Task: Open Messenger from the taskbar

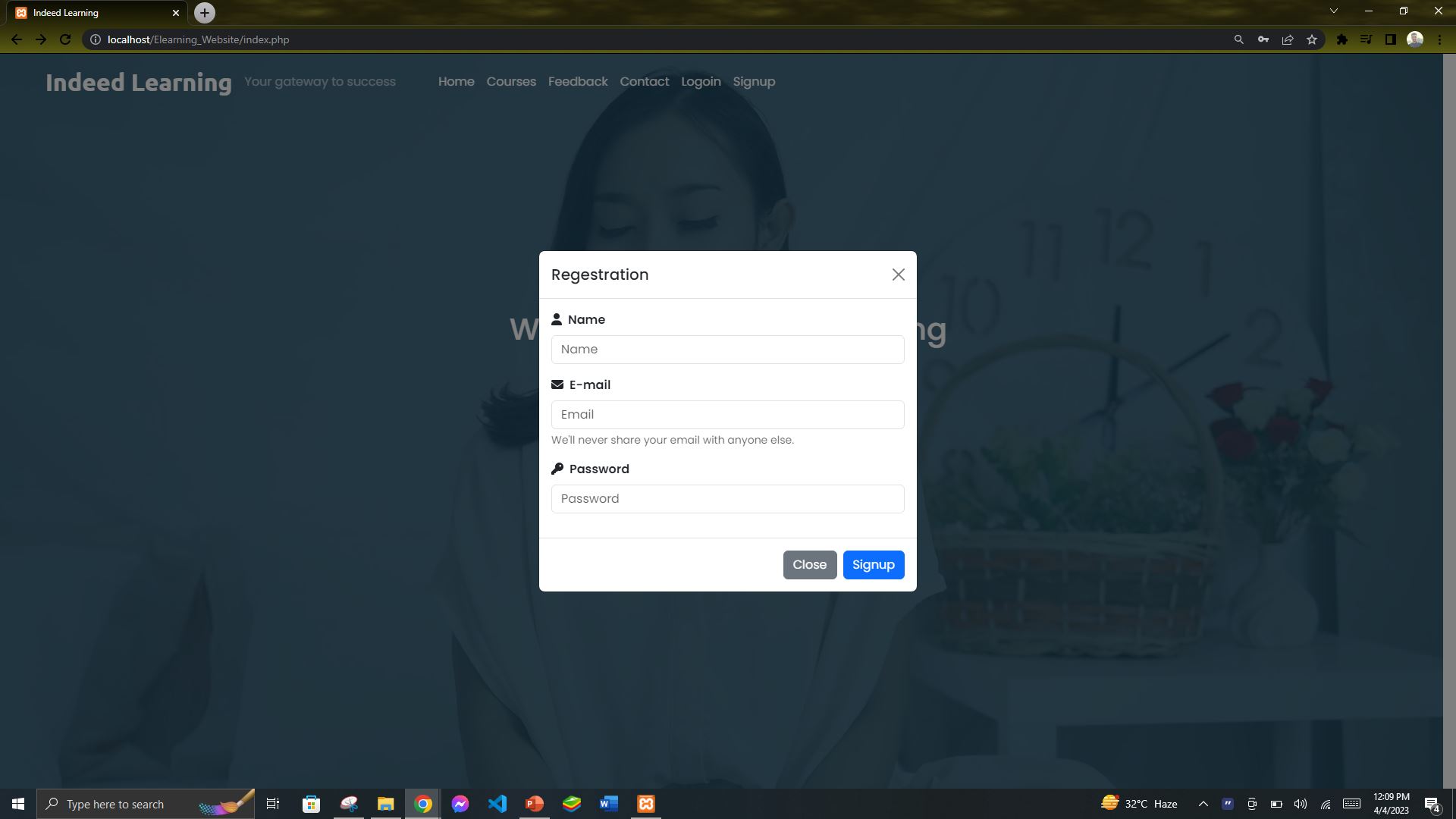Action: click(460, 803)
